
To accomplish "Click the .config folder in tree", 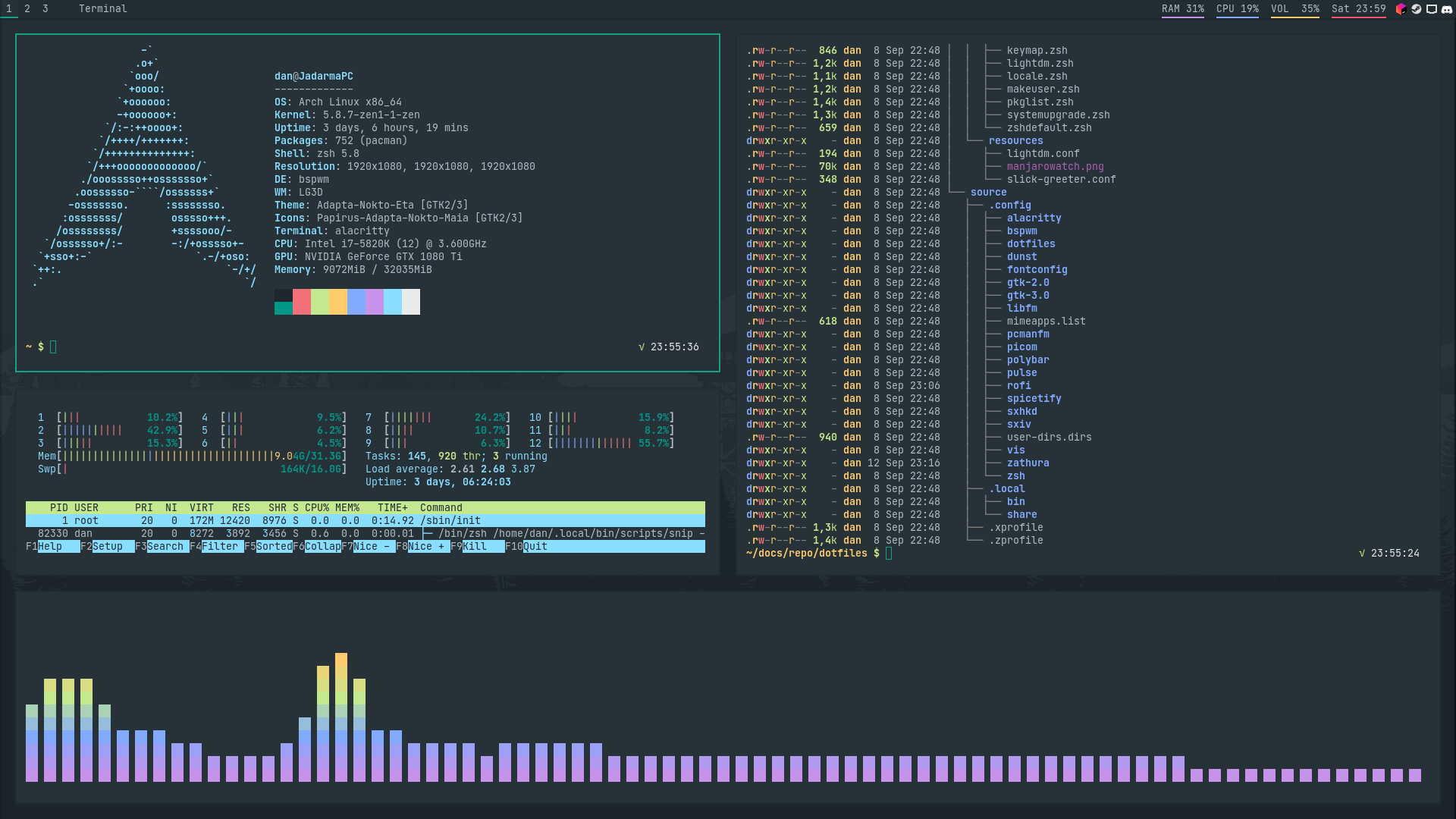I will [1010, 206].
